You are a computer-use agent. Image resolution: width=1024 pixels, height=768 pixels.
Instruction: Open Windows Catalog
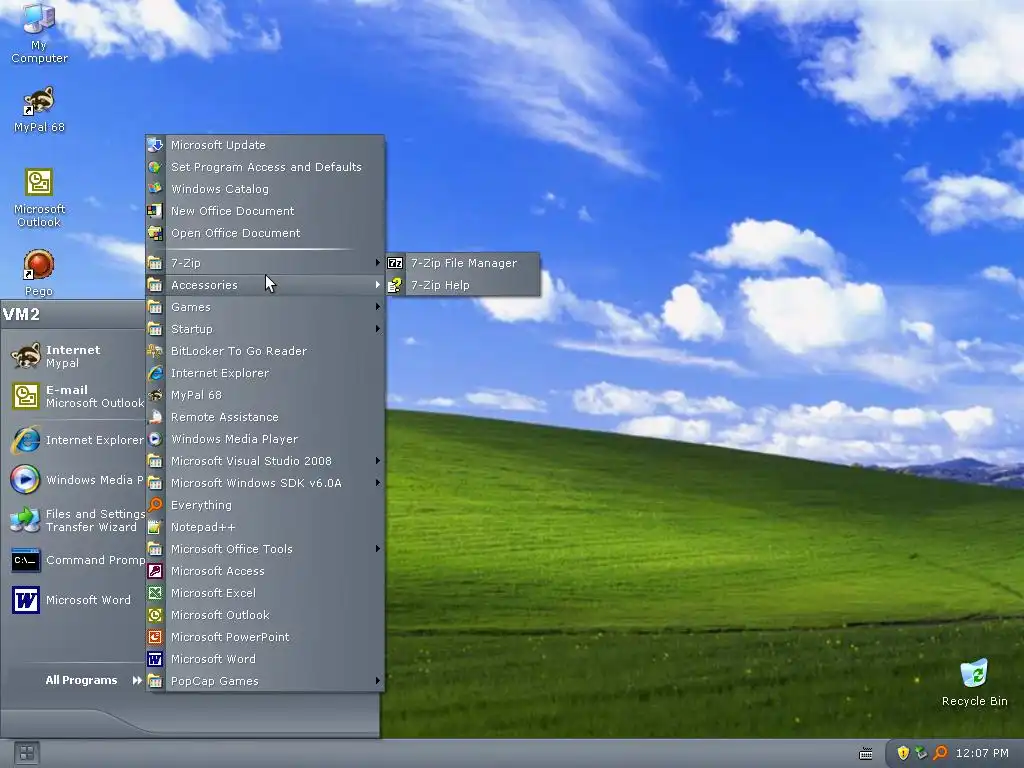point(265,189)
